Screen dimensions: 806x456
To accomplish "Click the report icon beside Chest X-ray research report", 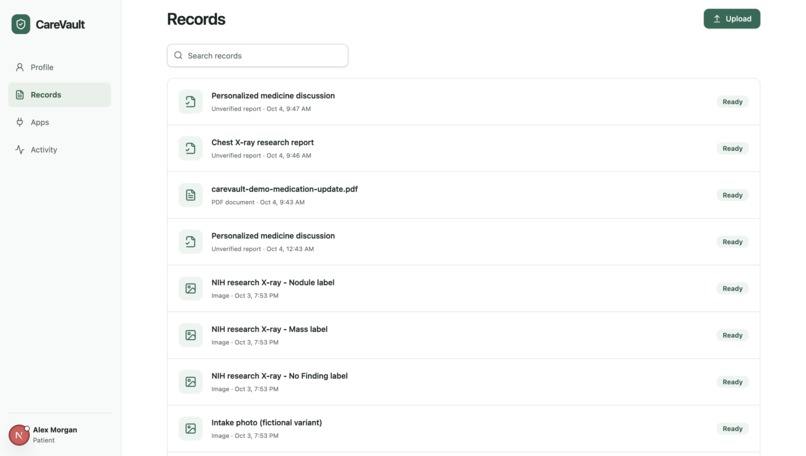I will click(x=190, y=149).
